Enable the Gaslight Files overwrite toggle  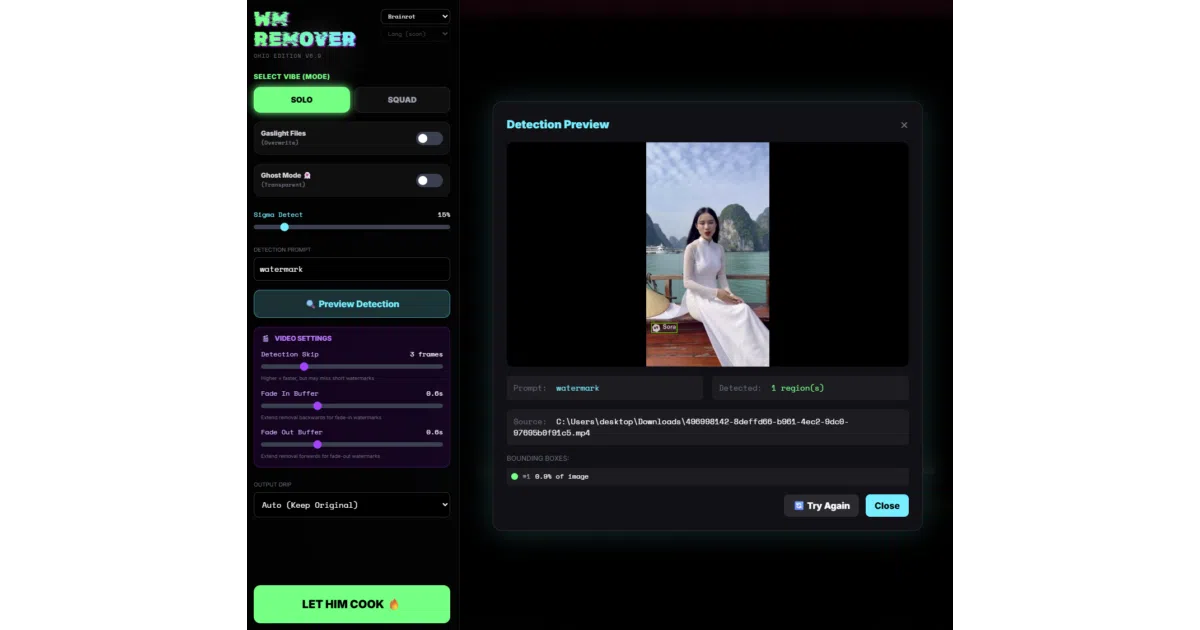[429, 138]
